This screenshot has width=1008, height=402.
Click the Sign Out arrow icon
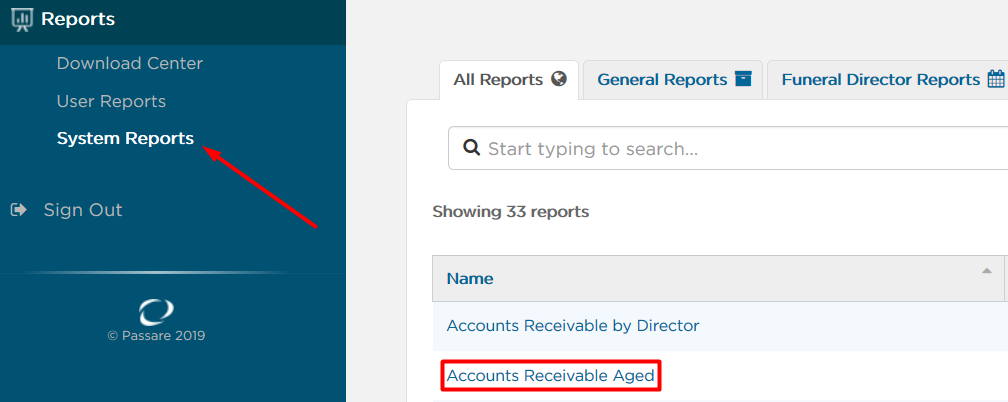point(19,210)
